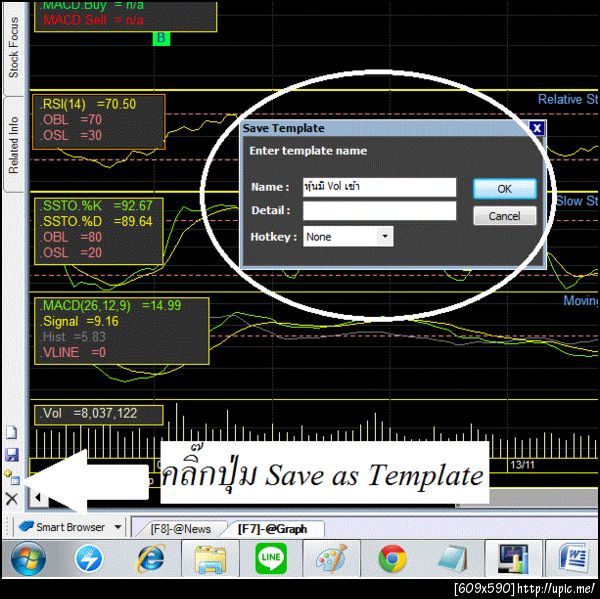Open the blue lightning app in taskbar

(89, 559)
